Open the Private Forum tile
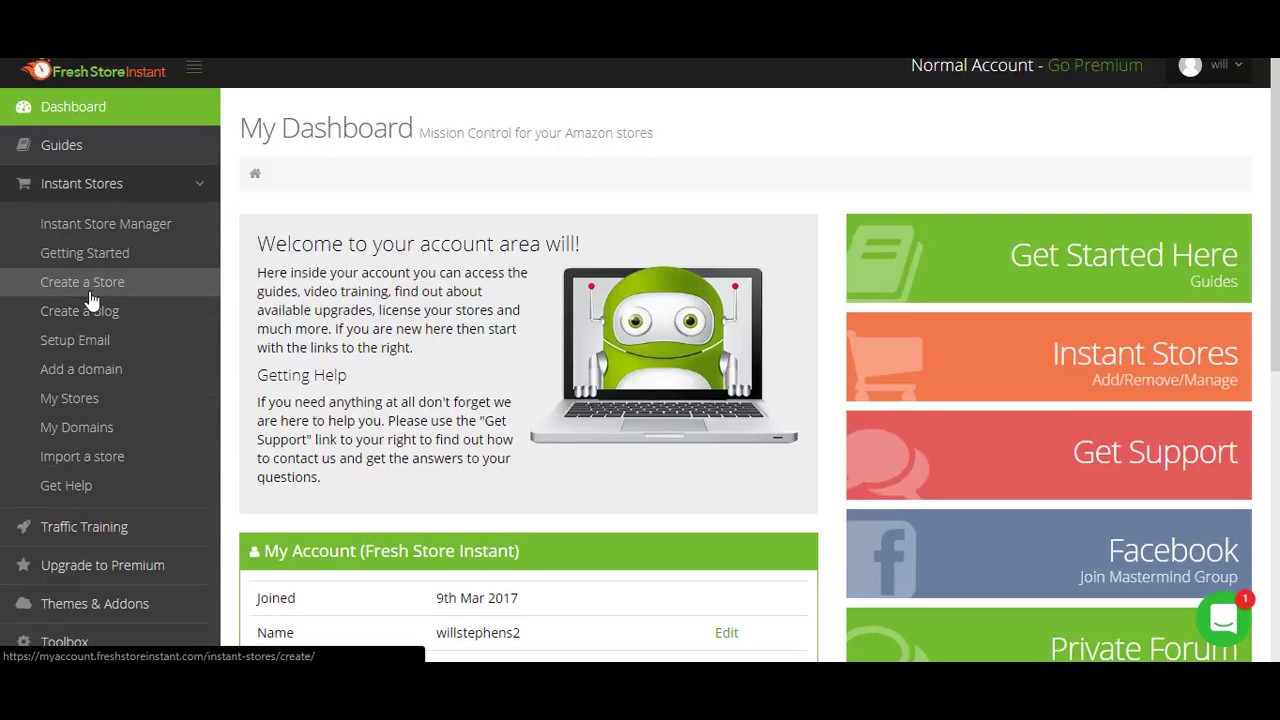The image size is (1280, 720). [1049, 635]
